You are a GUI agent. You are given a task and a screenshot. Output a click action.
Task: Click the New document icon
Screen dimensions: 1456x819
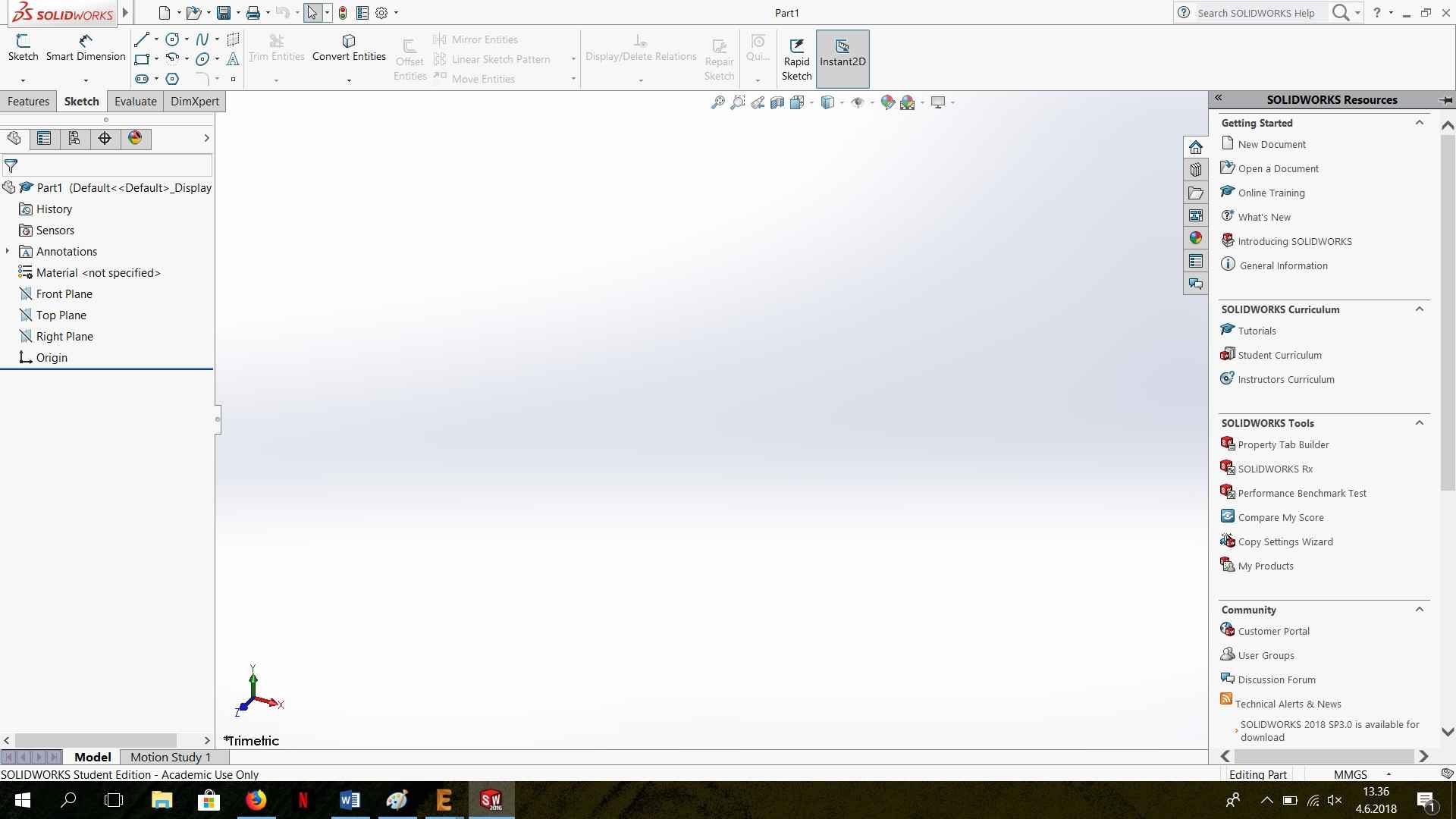(x=164, y=13)
